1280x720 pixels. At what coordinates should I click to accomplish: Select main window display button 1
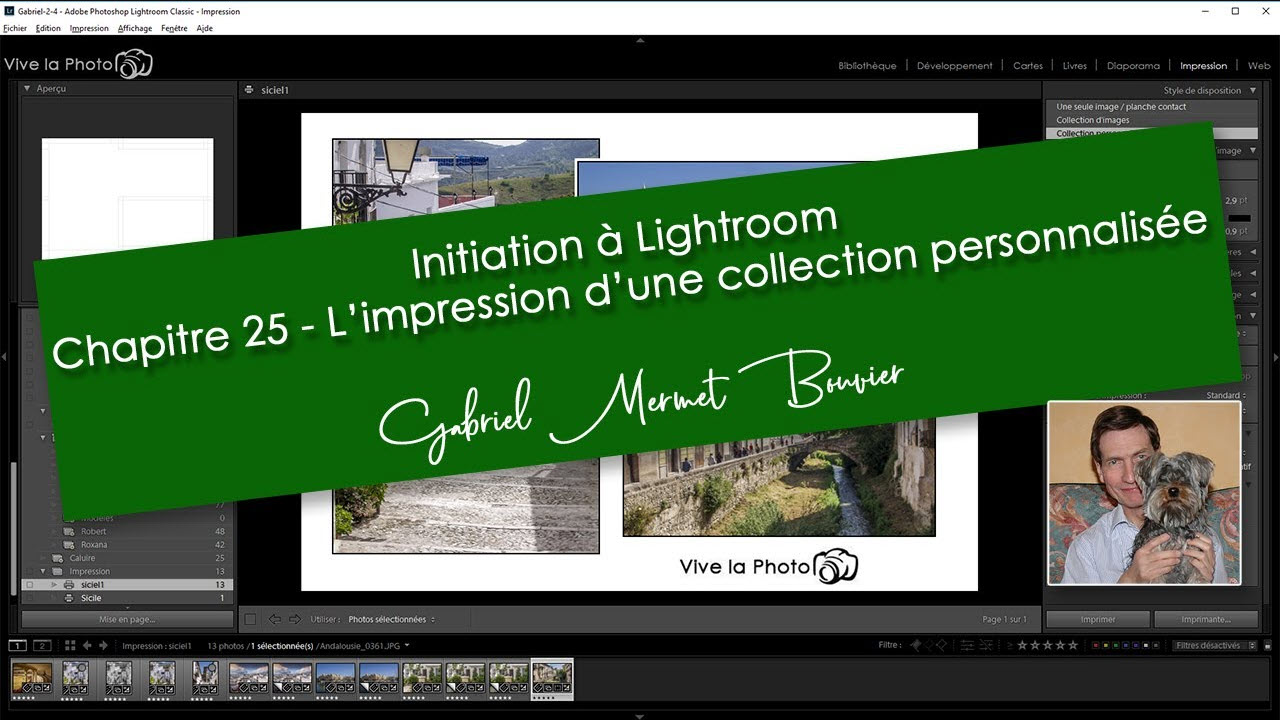(x=17, y=646)
